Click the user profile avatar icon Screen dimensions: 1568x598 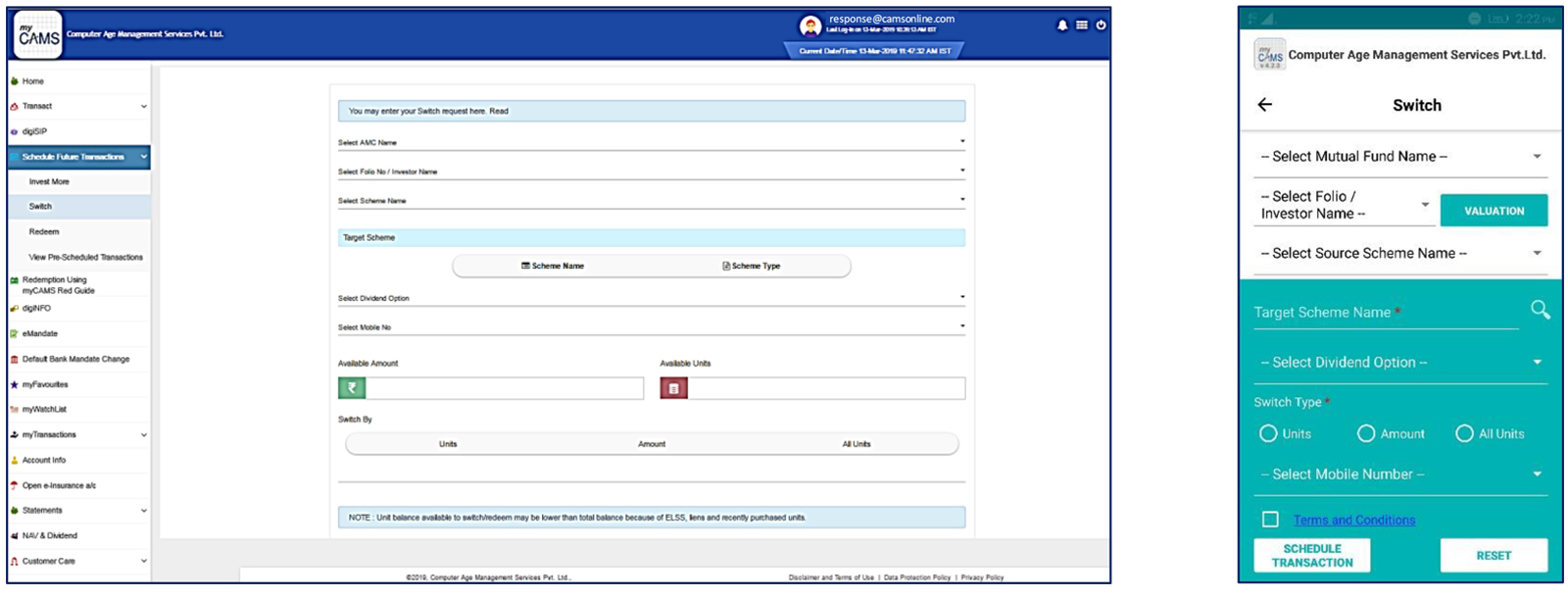[x=809, y=25]
